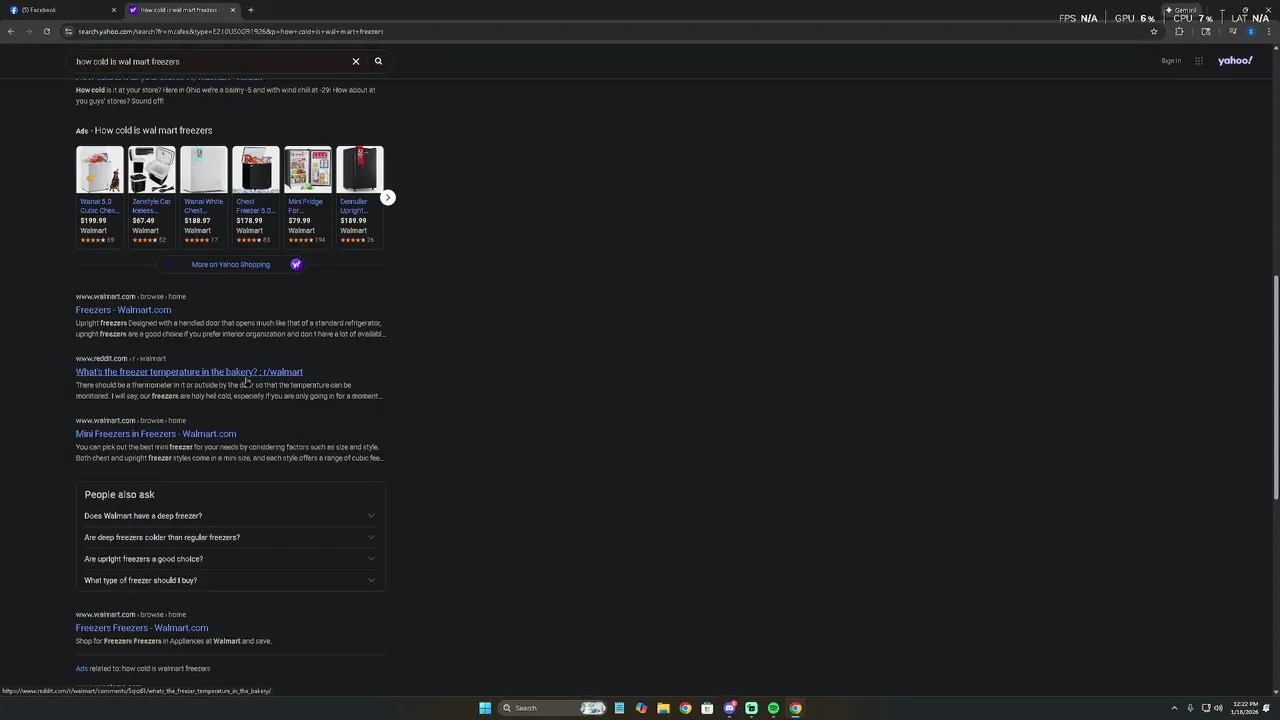
Task: Click the vertical page scrollbar thumb
Action: pyautogui.click(x=1275, y=388)
